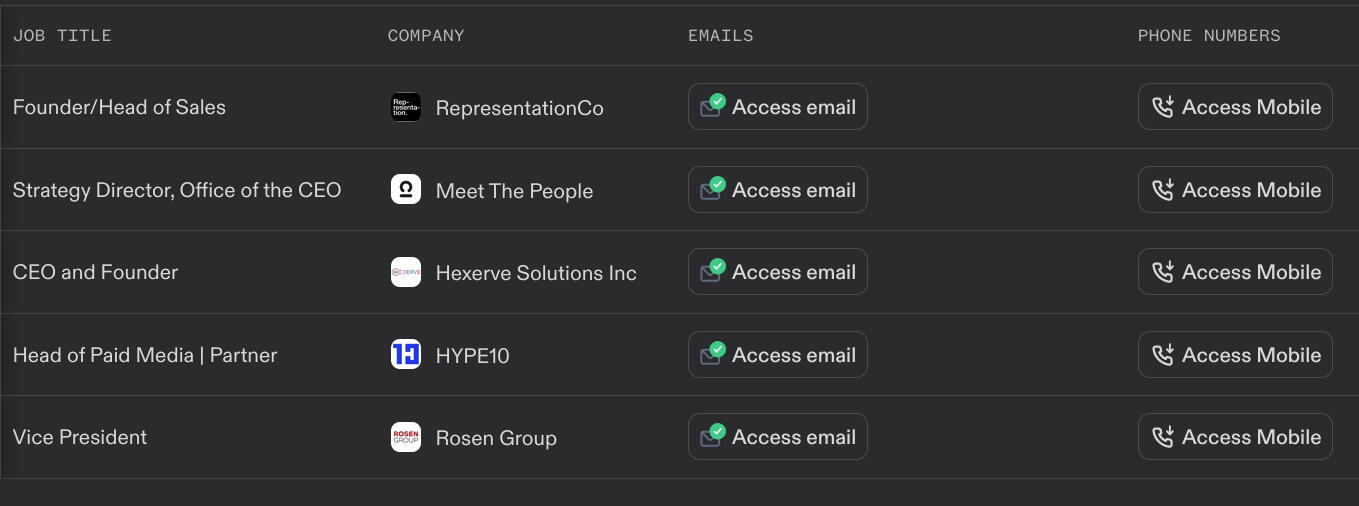This screenshot has width=1359, height=506.
Task: Access Mobile for CEO and Founder row
Action: (x=1235, y=272)
